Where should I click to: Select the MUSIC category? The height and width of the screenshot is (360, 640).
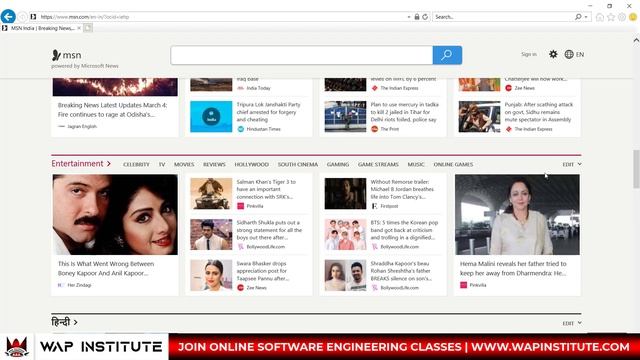(x=416, y=164)
